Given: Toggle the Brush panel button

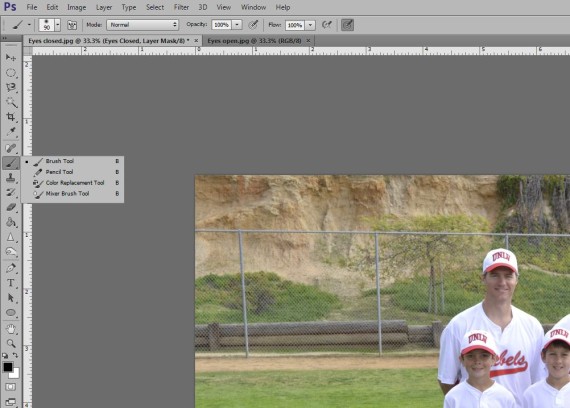Looking at the screenshot, I should tap(72, 25).
